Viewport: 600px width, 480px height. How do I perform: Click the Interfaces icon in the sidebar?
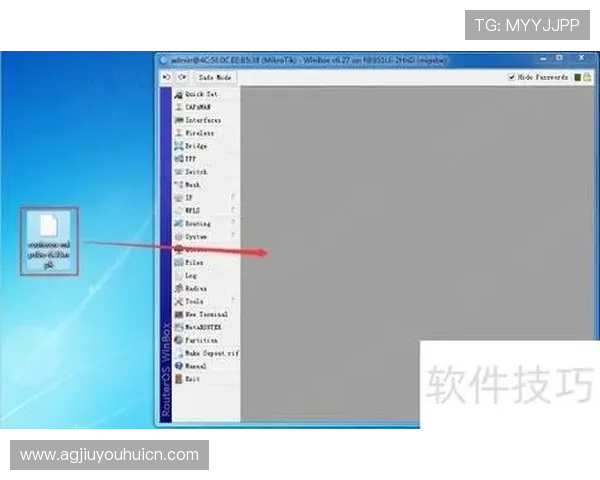(179, 120)
